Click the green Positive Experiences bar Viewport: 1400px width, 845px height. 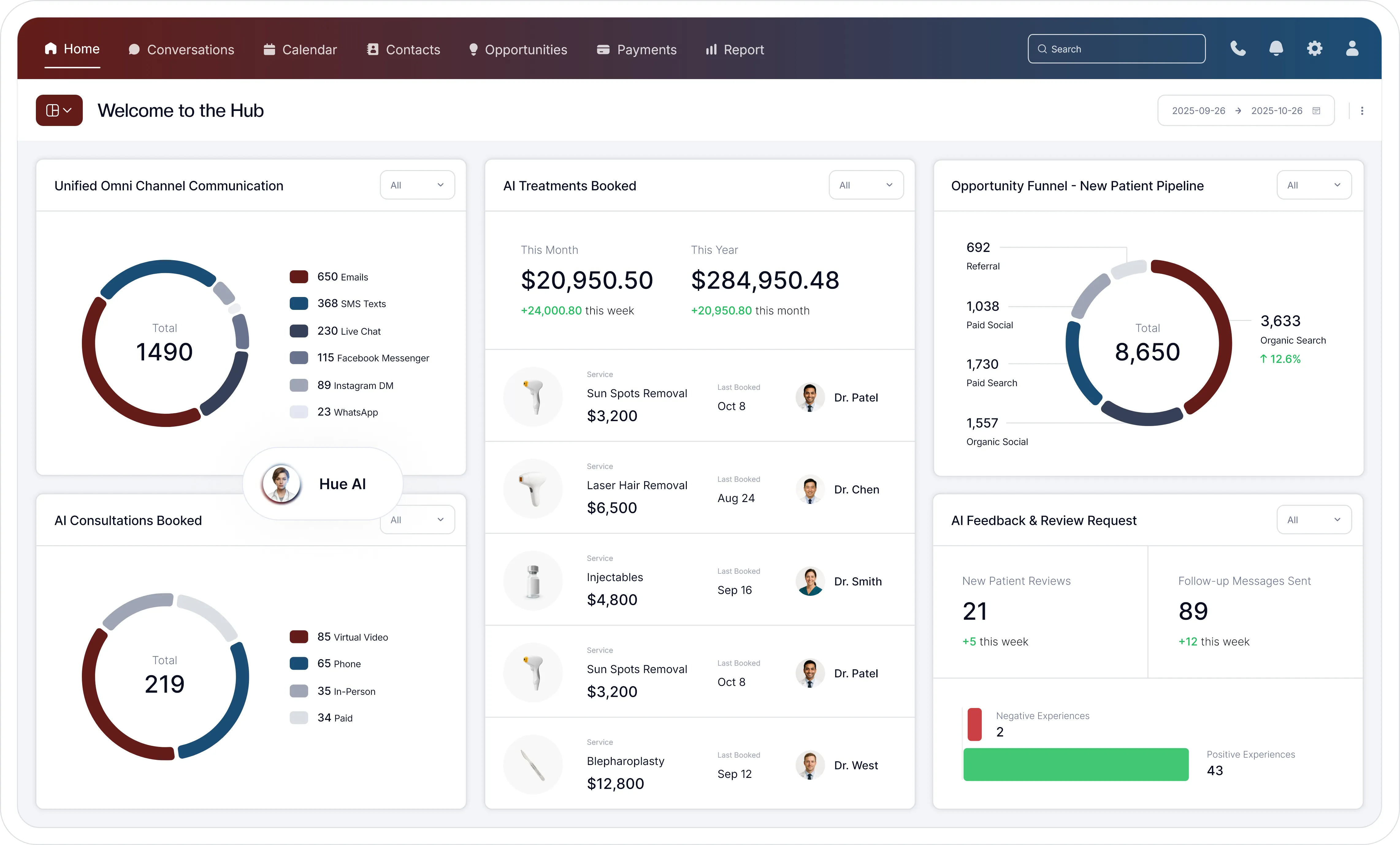pyautogui.click(x=1076, y=764)
